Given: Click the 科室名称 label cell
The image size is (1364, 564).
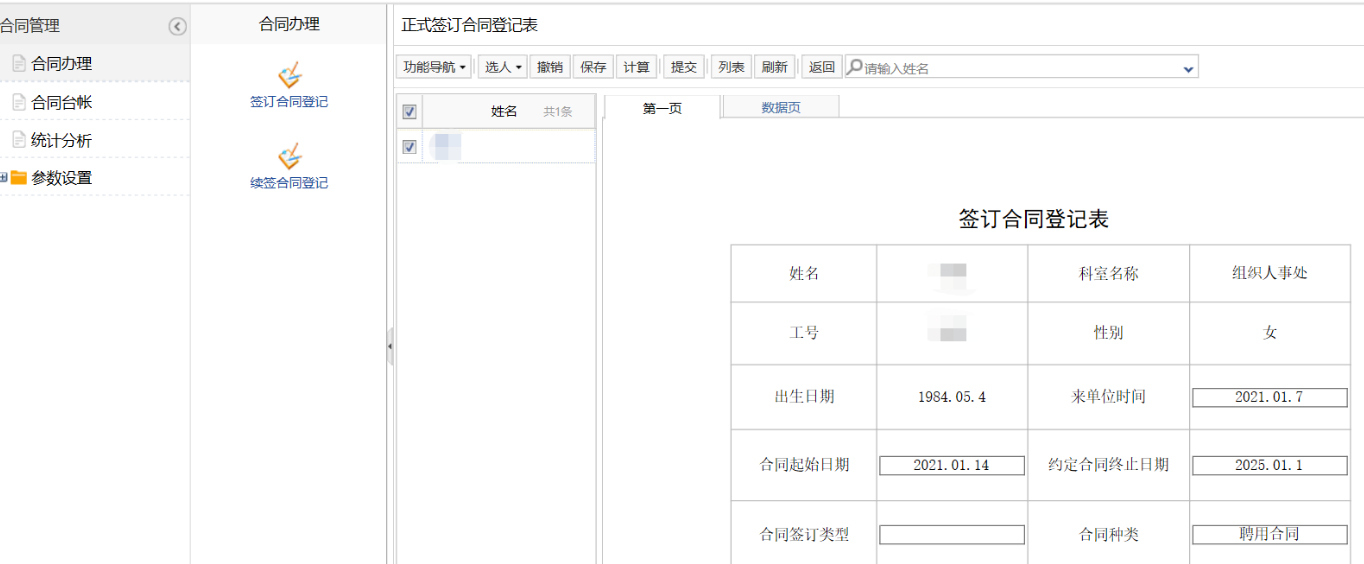Looking at the screenshot, I should coord(1108,273).
